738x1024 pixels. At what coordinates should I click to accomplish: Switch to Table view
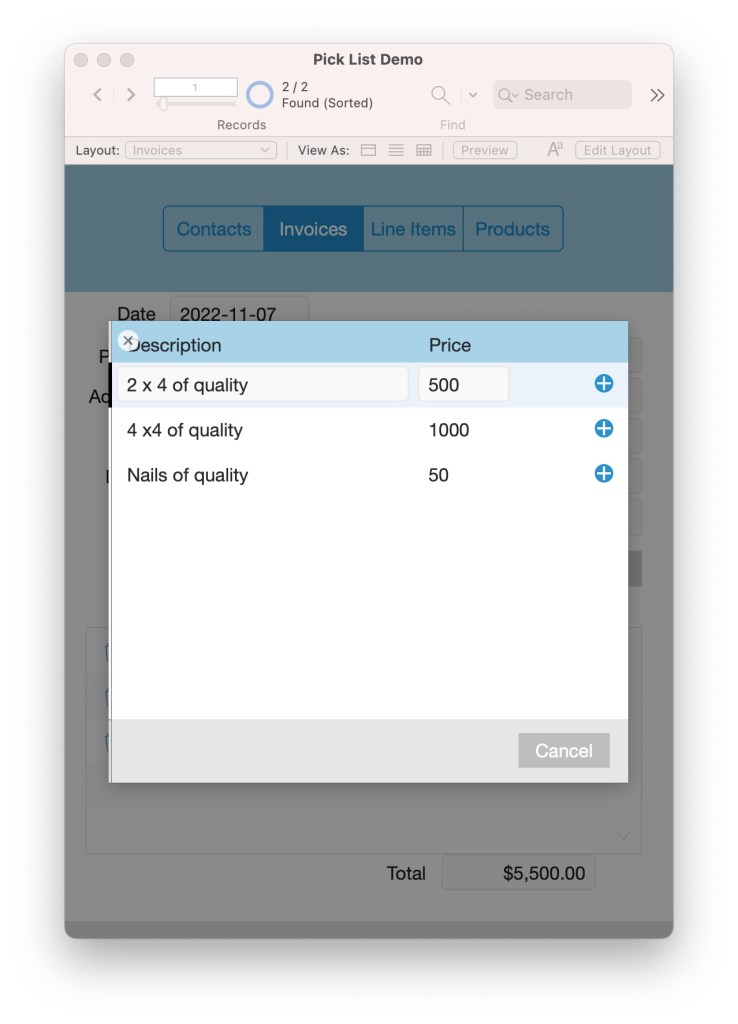(x=424, y=151)
